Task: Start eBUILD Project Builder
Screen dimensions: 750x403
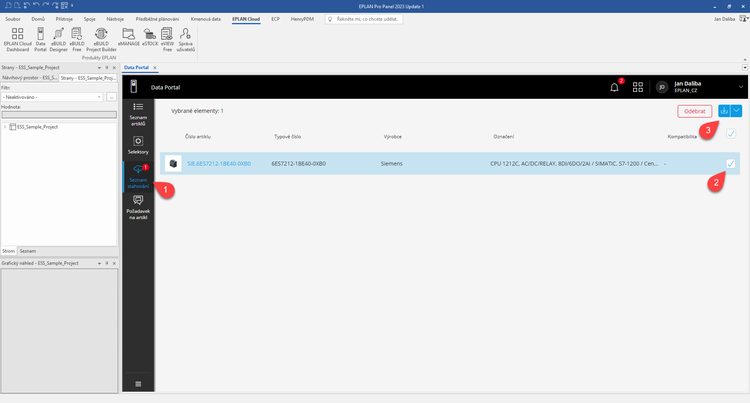Action: (101, 39)
